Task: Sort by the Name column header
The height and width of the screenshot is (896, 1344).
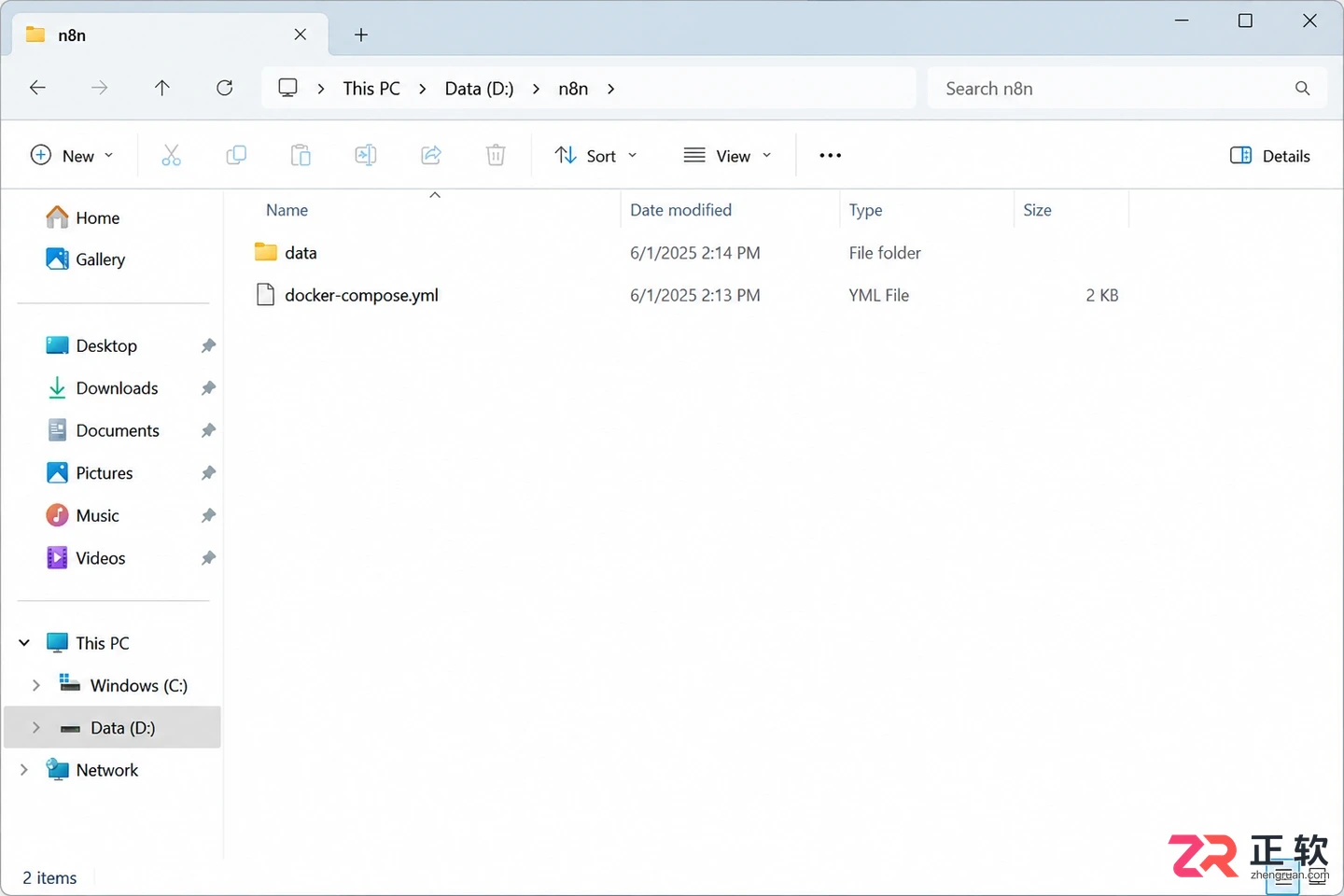Action: click(x=287, y=210)
